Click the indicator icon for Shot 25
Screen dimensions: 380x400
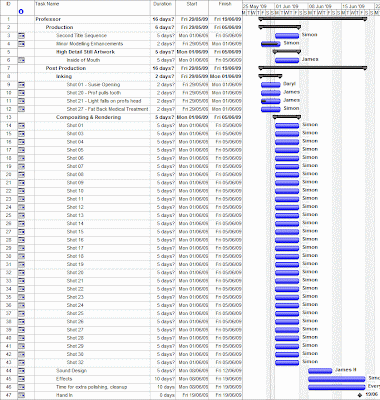pyautogui.click(x=22, y=313)
